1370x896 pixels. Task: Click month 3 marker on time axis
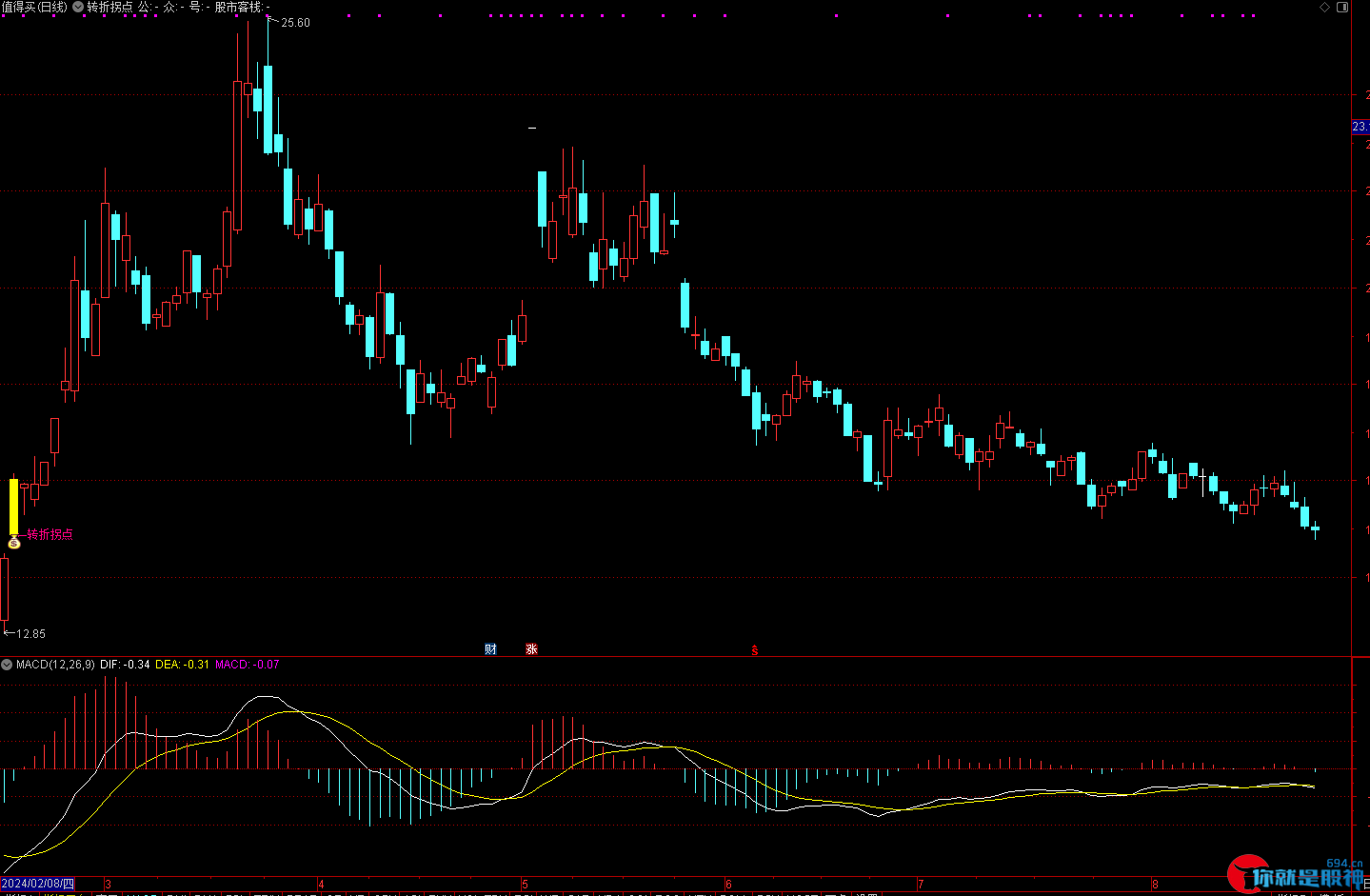point(108,885)
